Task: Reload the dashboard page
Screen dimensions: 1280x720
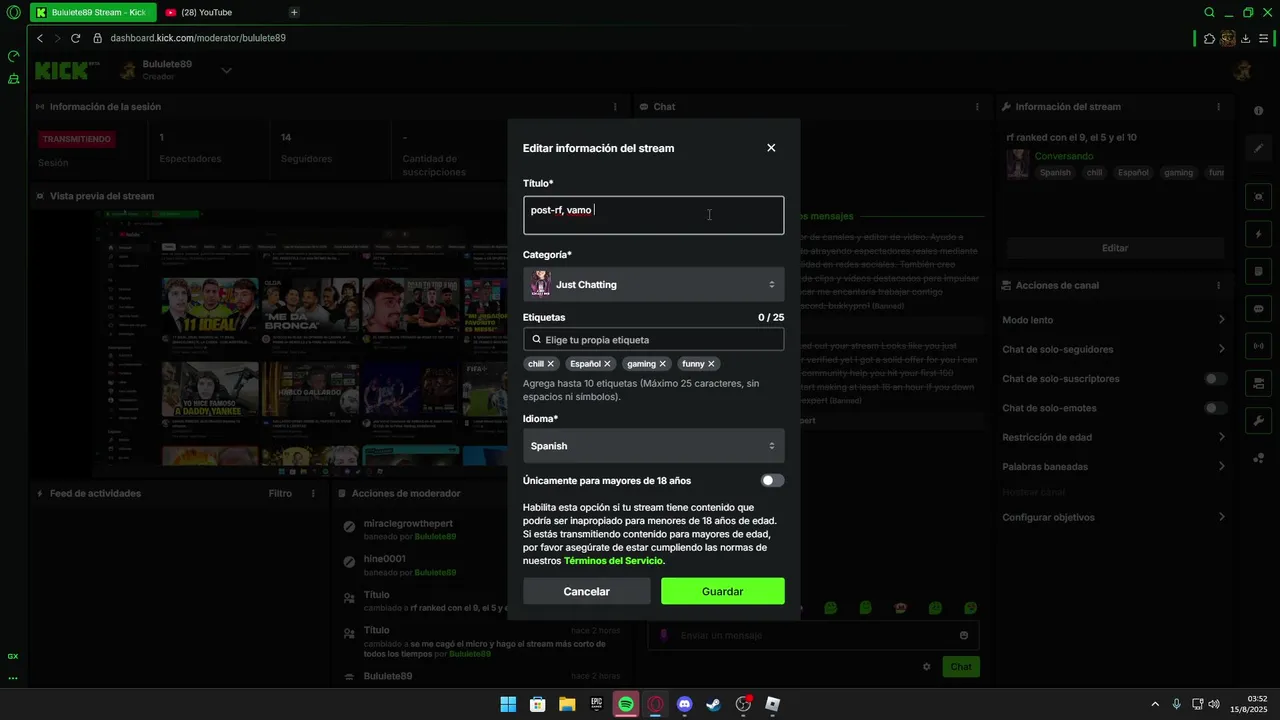Action: (x=75, y=38)
